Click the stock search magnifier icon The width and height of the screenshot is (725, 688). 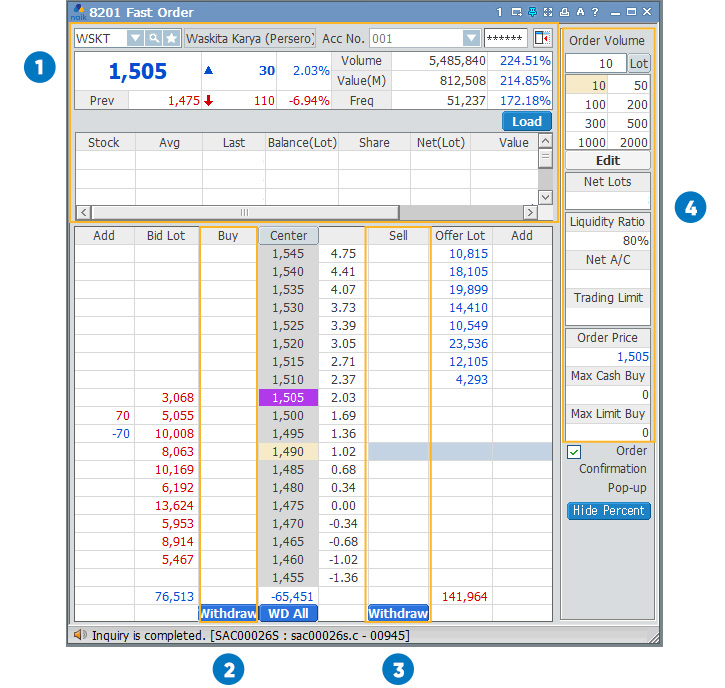(155, 38)
